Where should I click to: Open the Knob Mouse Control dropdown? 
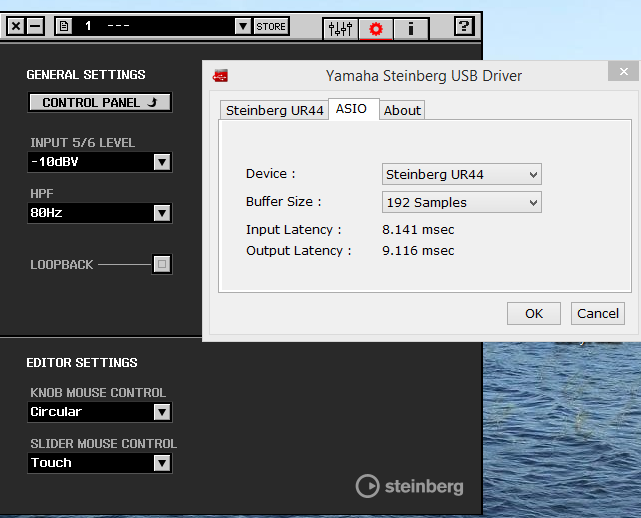100,412
